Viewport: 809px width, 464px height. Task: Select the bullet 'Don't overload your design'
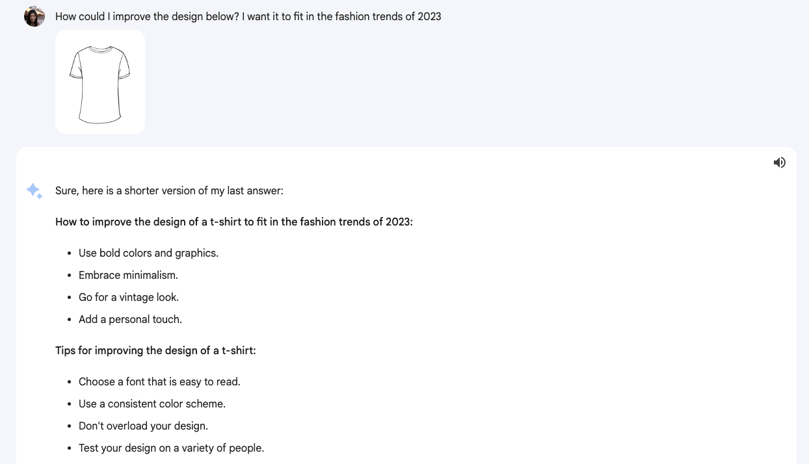143,426
